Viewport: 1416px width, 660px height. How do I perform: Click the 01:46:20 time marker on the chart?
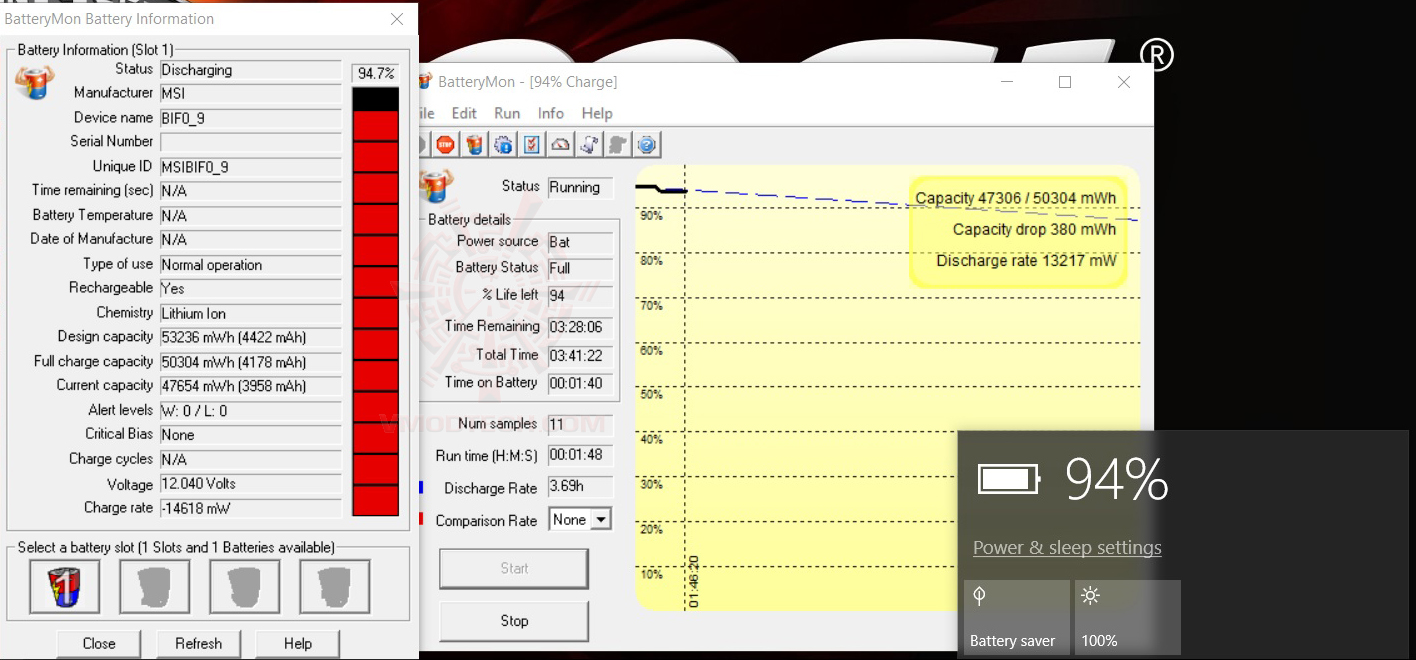[694, 582]
